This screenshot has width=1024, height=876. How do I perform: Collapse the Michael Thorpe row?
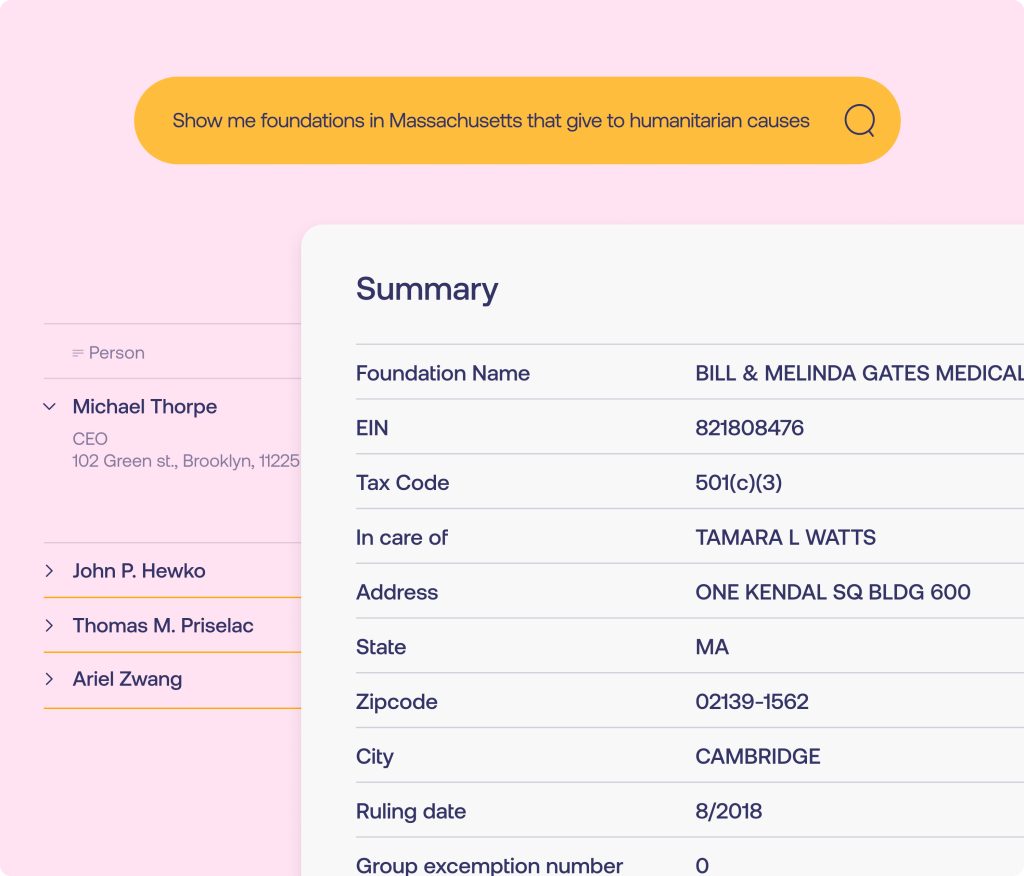pyautogui.click(x=50, y=406)
